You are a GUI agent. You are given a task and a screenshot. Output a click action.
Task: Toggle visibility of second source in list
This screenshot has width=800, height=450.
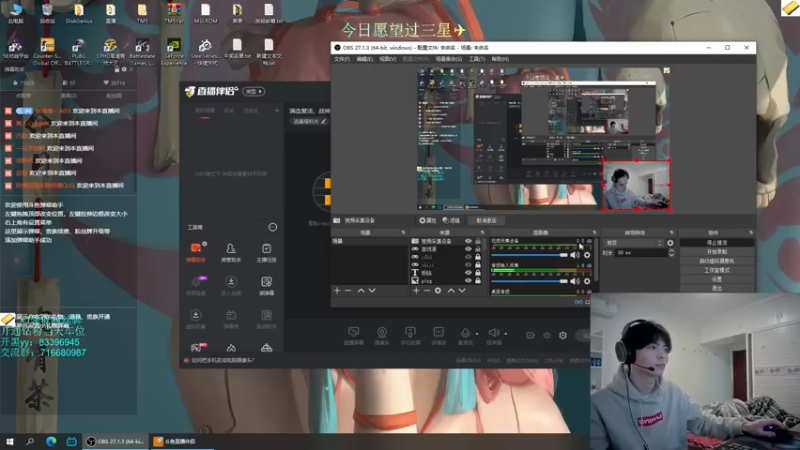coord(468,249)
